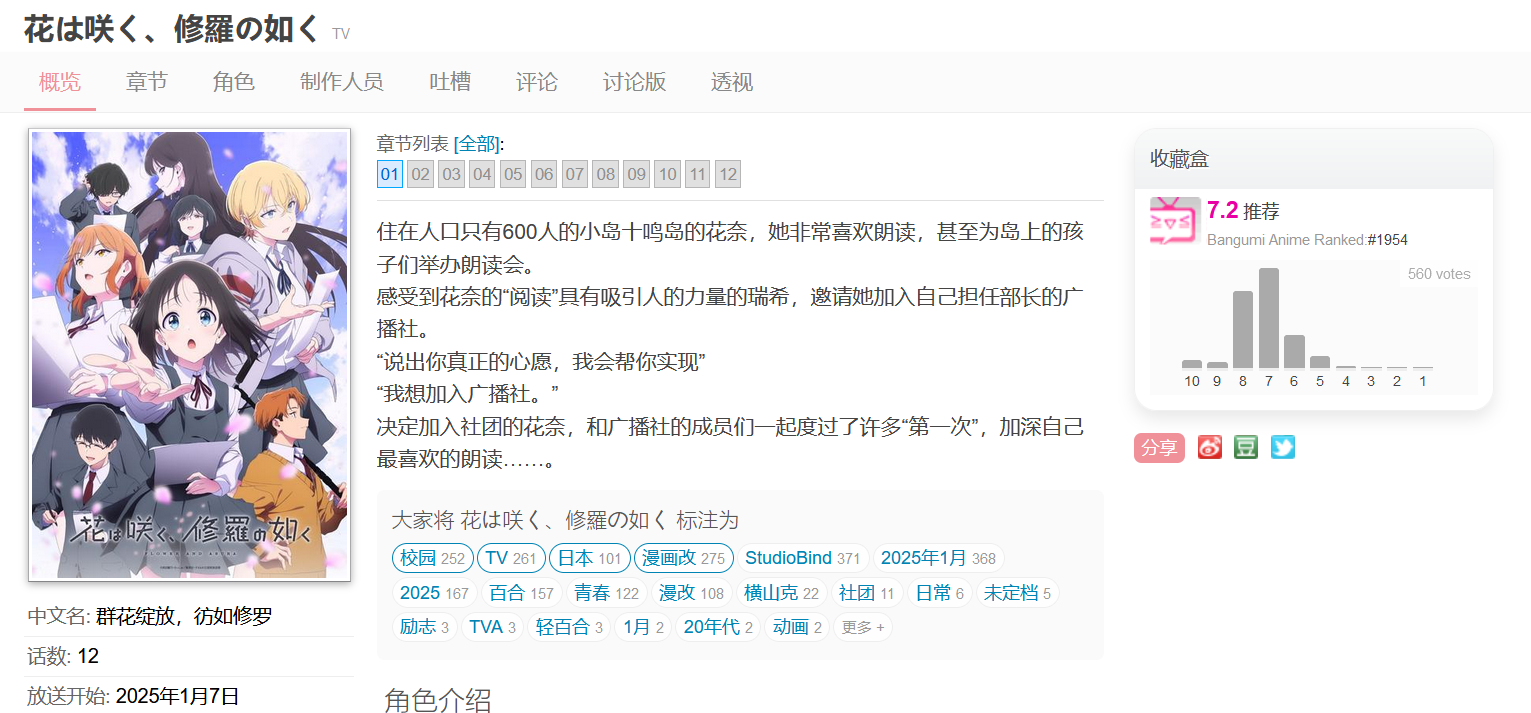Select episode 09
Viewport: 1531px width, 713px height.
[636, 175]
